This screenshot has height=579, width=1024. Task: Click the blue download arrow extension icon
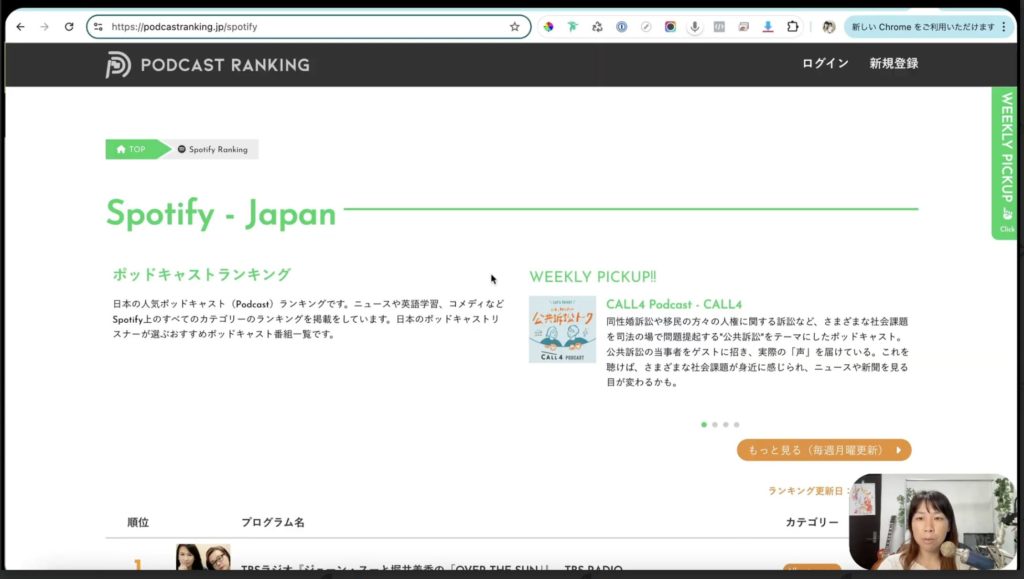[768, 27]
